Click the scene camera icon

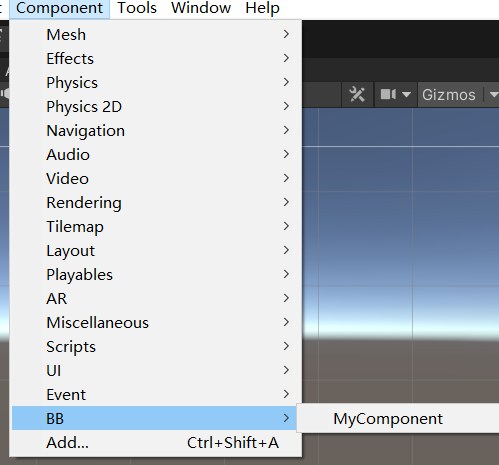coord(388,94)
